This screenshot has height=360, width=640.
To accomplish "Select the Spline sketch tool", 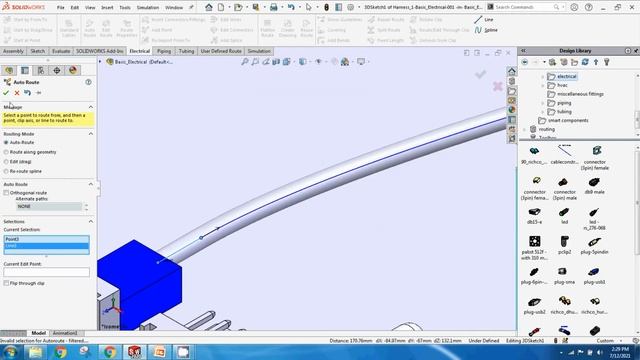I will point(486,30).
